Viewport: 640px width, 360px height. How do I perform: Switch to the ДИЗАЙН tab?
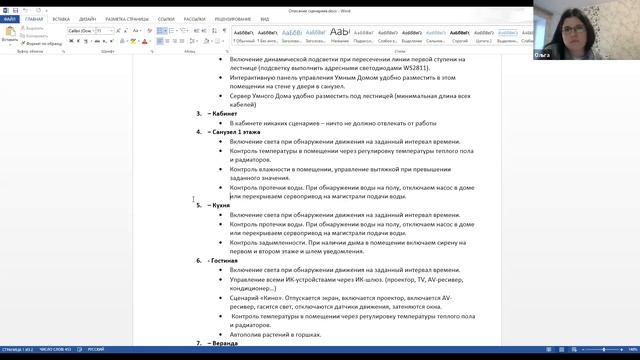point(87,19)
